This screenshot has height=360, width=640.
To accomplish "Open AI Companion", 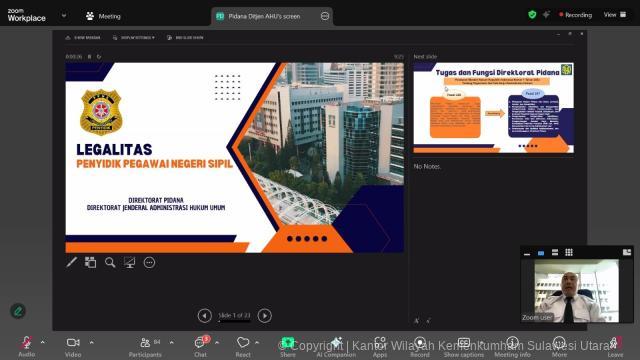I will click(x=336, y=347).
